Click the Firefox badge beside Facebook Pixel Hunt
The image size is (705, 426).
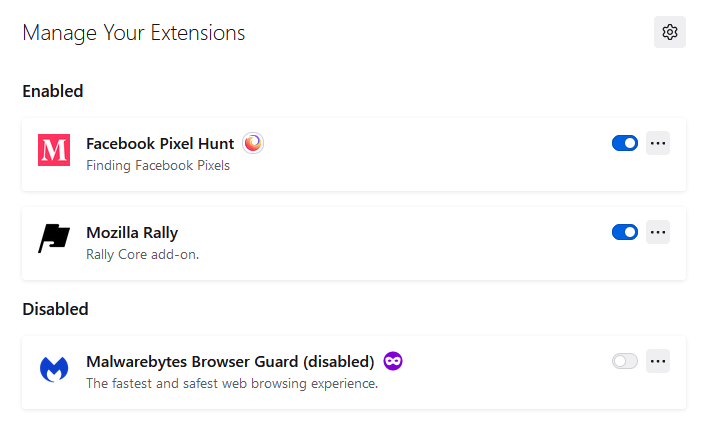tap(253, 143)
